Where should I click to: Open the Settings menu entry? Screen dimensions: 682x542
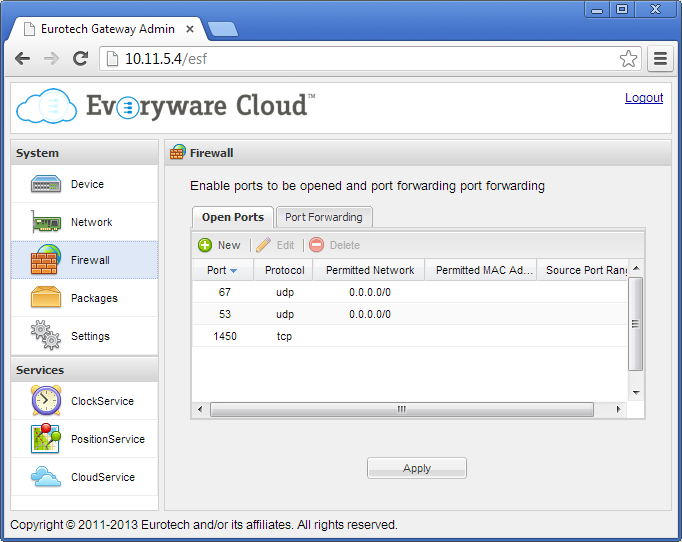(84, 336)
